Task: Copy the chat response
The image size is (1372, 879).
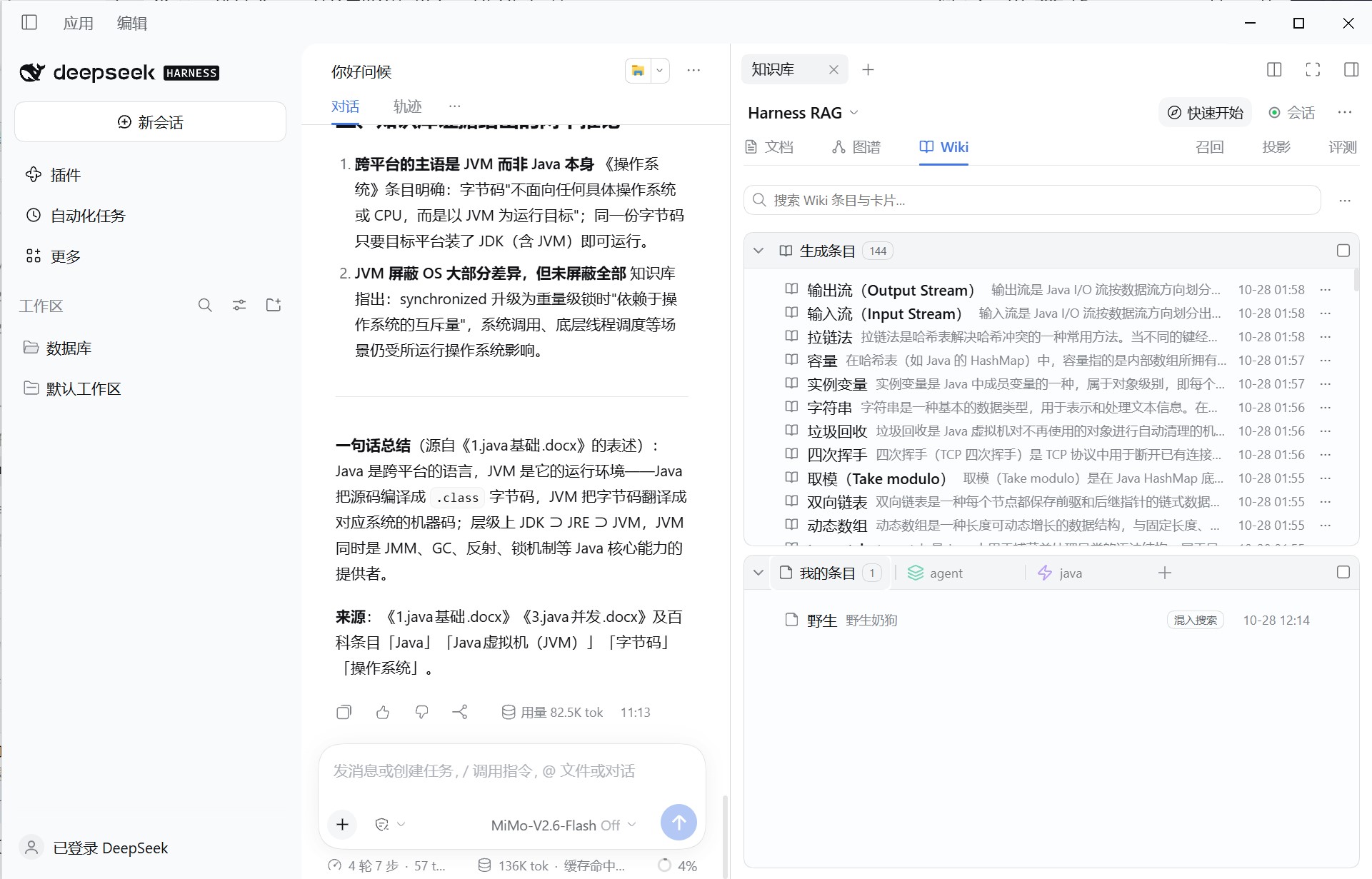Action: pyautogui.click(x=344, y=712)
